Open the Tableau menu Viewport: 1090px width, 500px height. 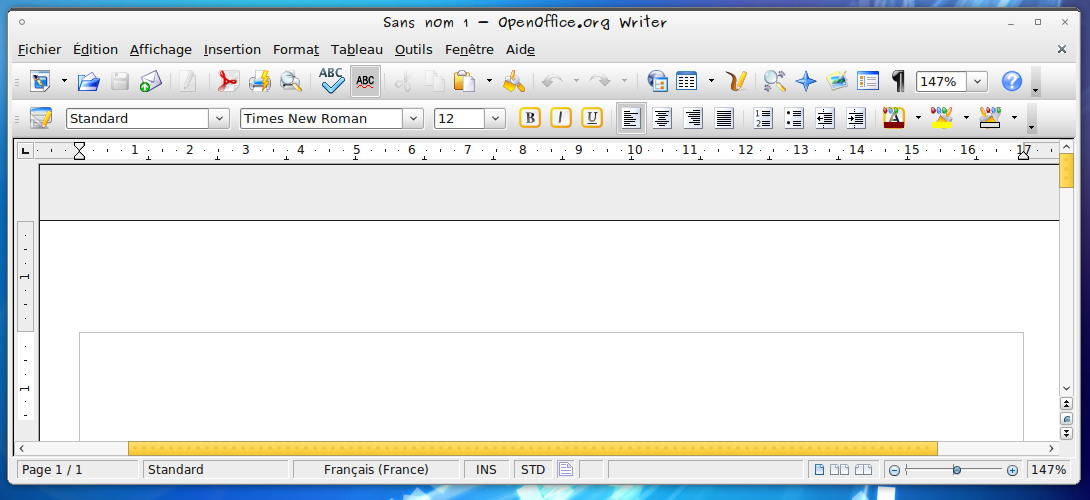click(x=357, y=49)
